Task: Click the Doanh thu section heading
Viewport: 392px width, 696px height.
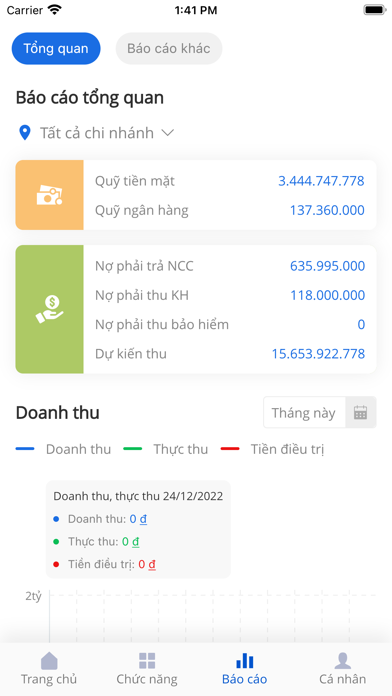Action: [58, 413]
